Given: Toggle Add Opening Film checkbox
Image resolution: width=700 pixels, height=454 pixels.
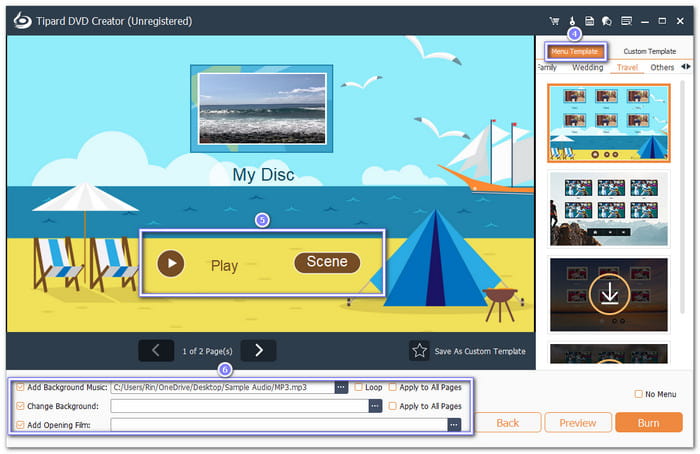Looking at the screenshot, I should click(20, 425).
